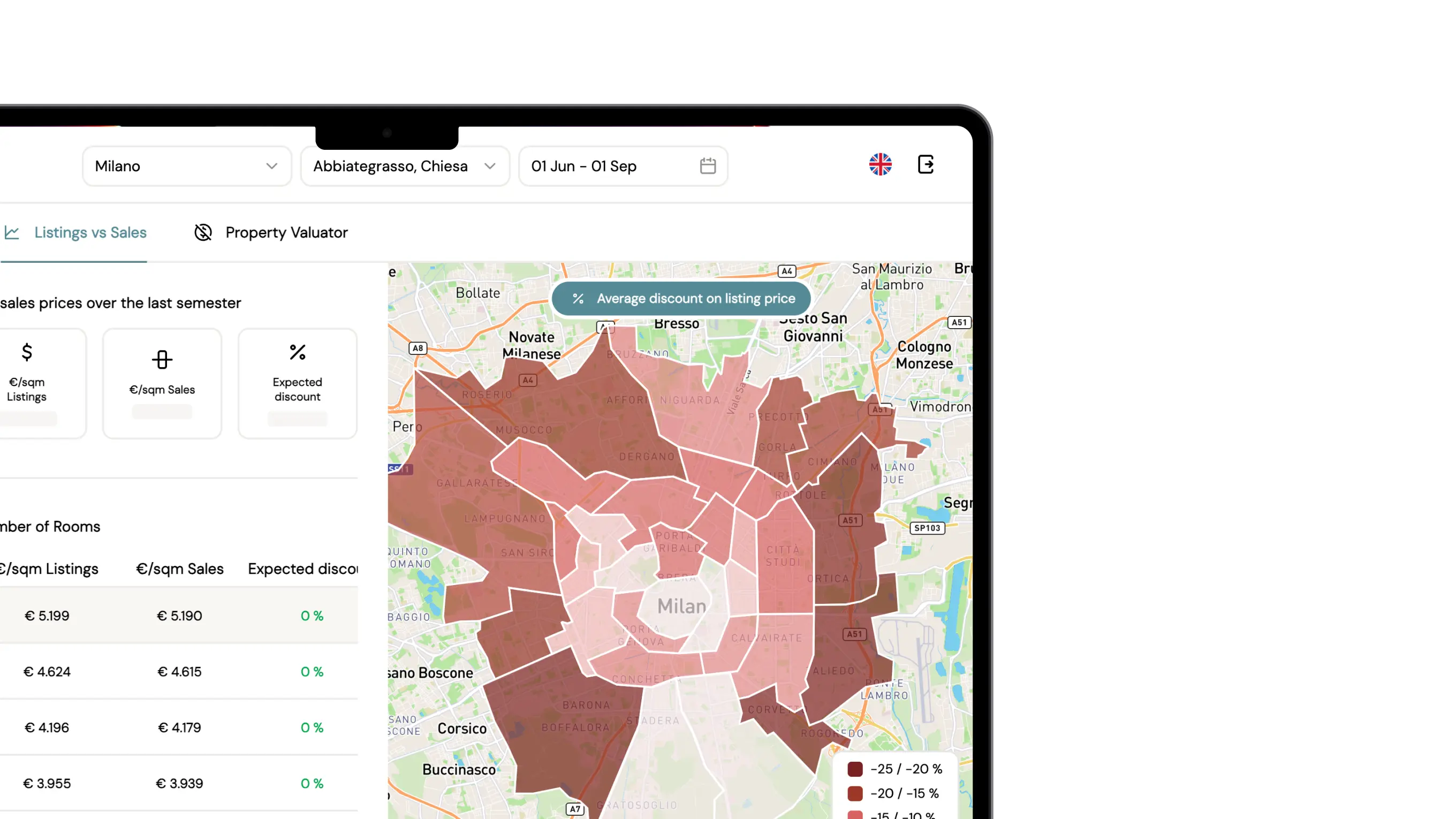Select the Listings vs Sales tab

point(90,232)
